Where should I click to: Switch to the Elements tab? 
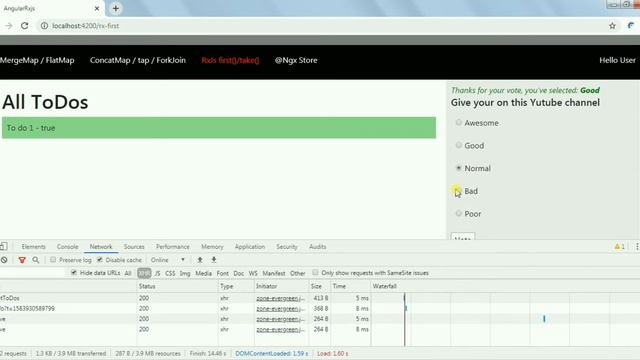pyautogui.click(x=33, y=247)
